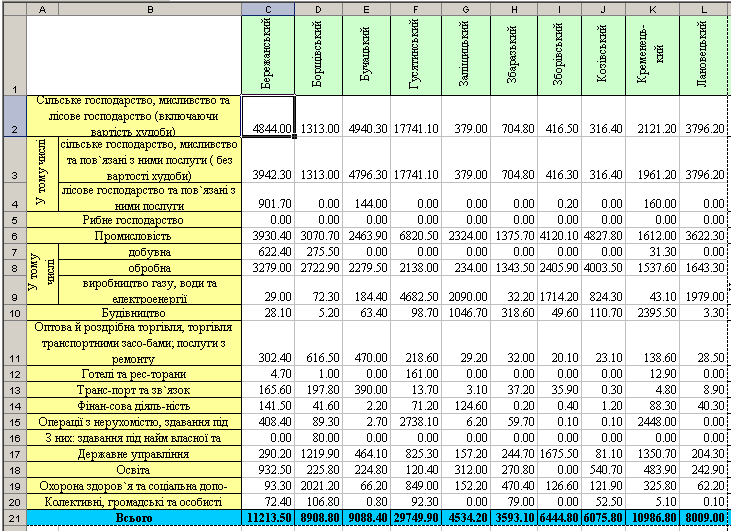Click the Фінансова діяльність row label

[x=134, y=406]
